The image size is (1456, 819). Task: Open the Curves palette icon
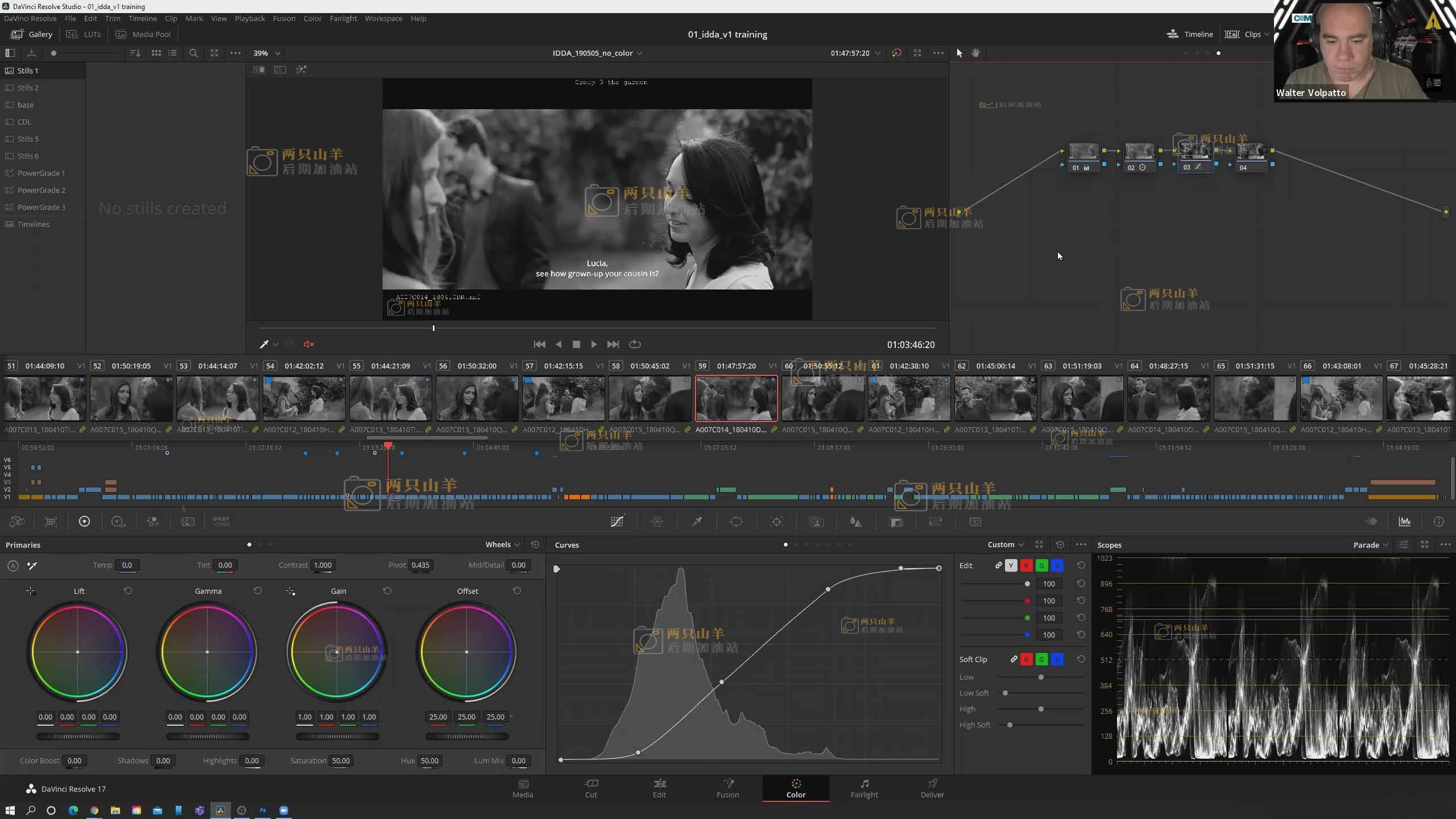617,522
